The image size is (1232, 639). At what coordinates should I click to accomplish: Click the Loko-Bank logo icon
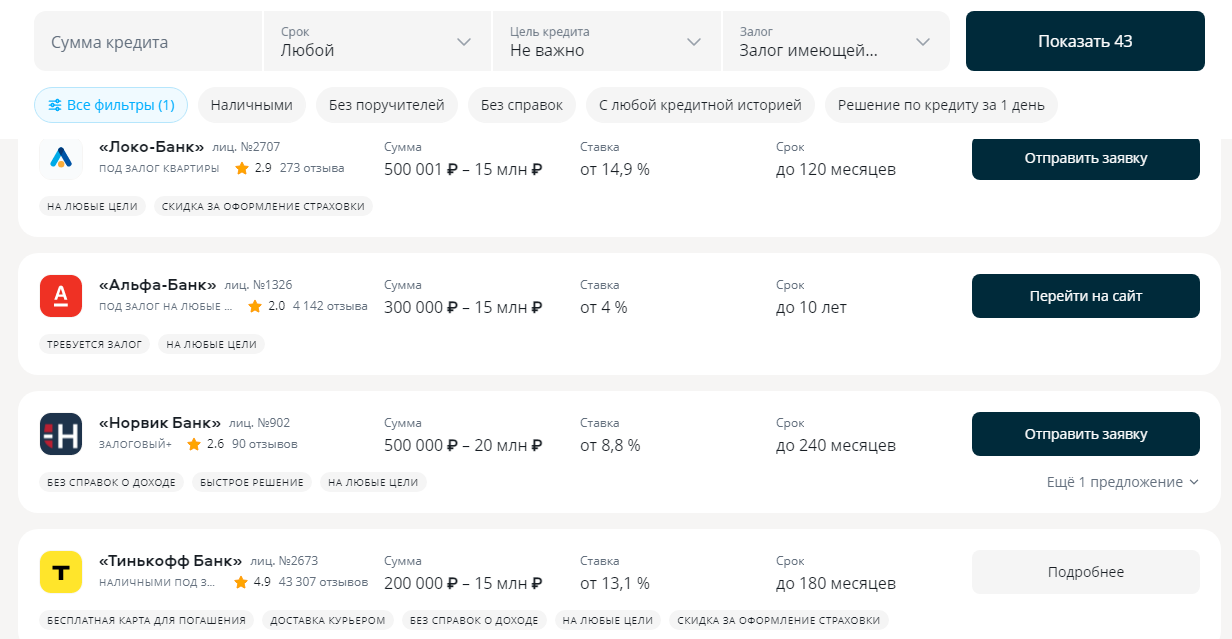point(60,158)
